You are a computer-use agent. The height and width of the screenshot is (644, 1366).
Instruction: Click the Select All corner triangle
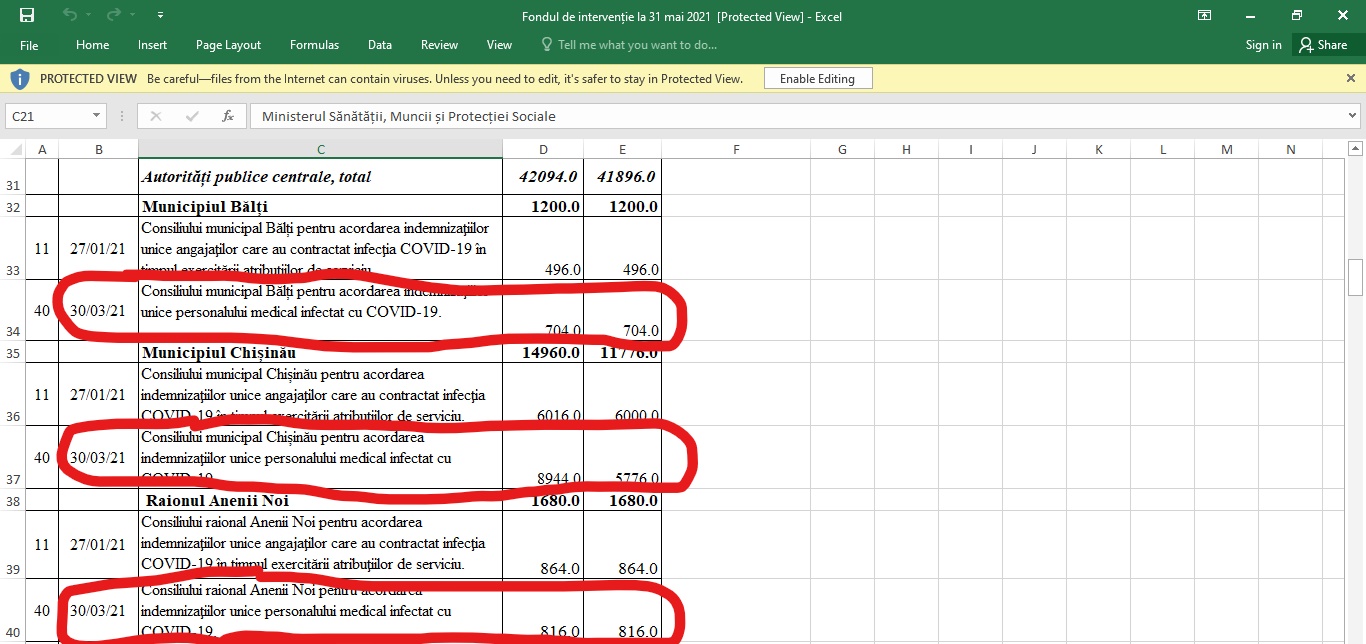[15, 150]
